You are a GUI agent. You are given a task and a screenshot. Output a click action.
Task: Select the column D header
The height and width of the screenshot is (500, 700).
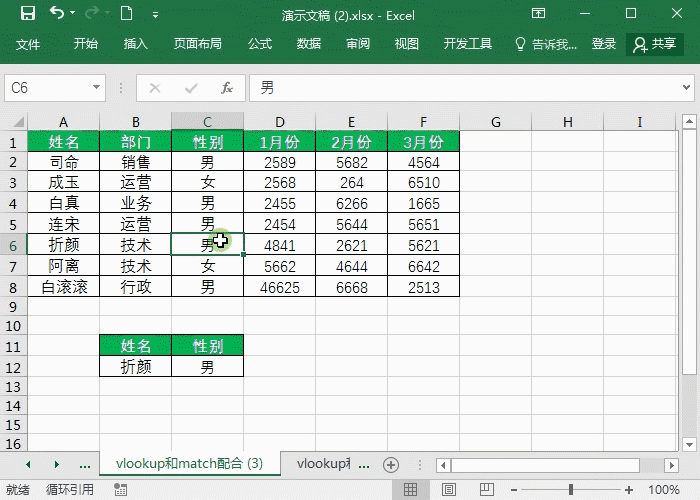[280, 122]
